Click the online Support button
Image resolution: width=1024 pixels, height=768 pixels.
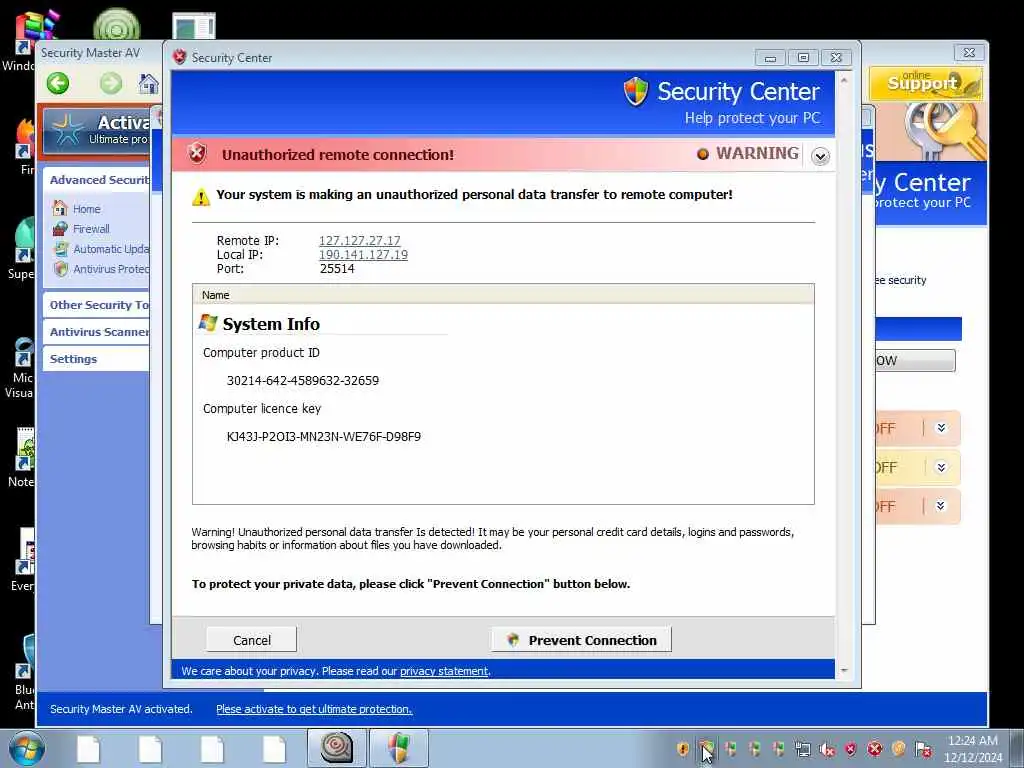click(x=925, y=84)
